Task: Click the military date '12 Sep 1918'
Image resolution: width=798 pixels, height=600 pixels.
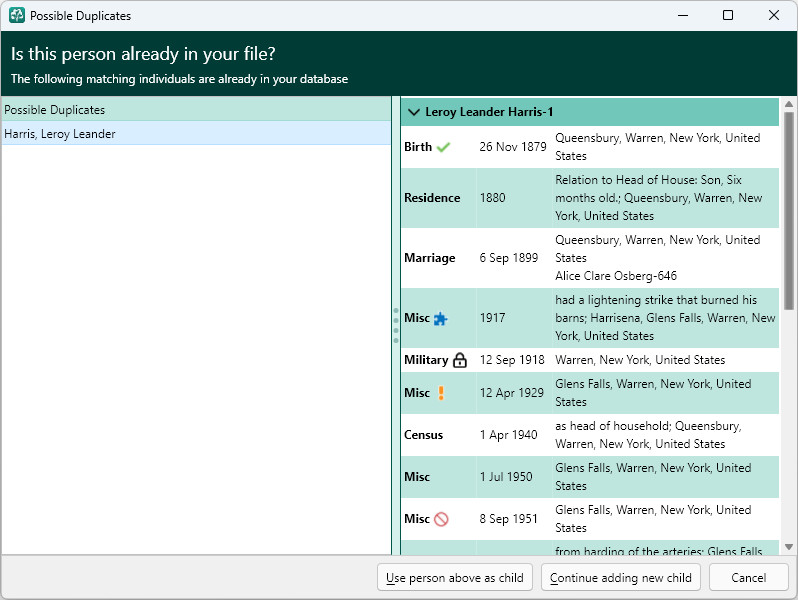Action: click(x=511, y=360)
